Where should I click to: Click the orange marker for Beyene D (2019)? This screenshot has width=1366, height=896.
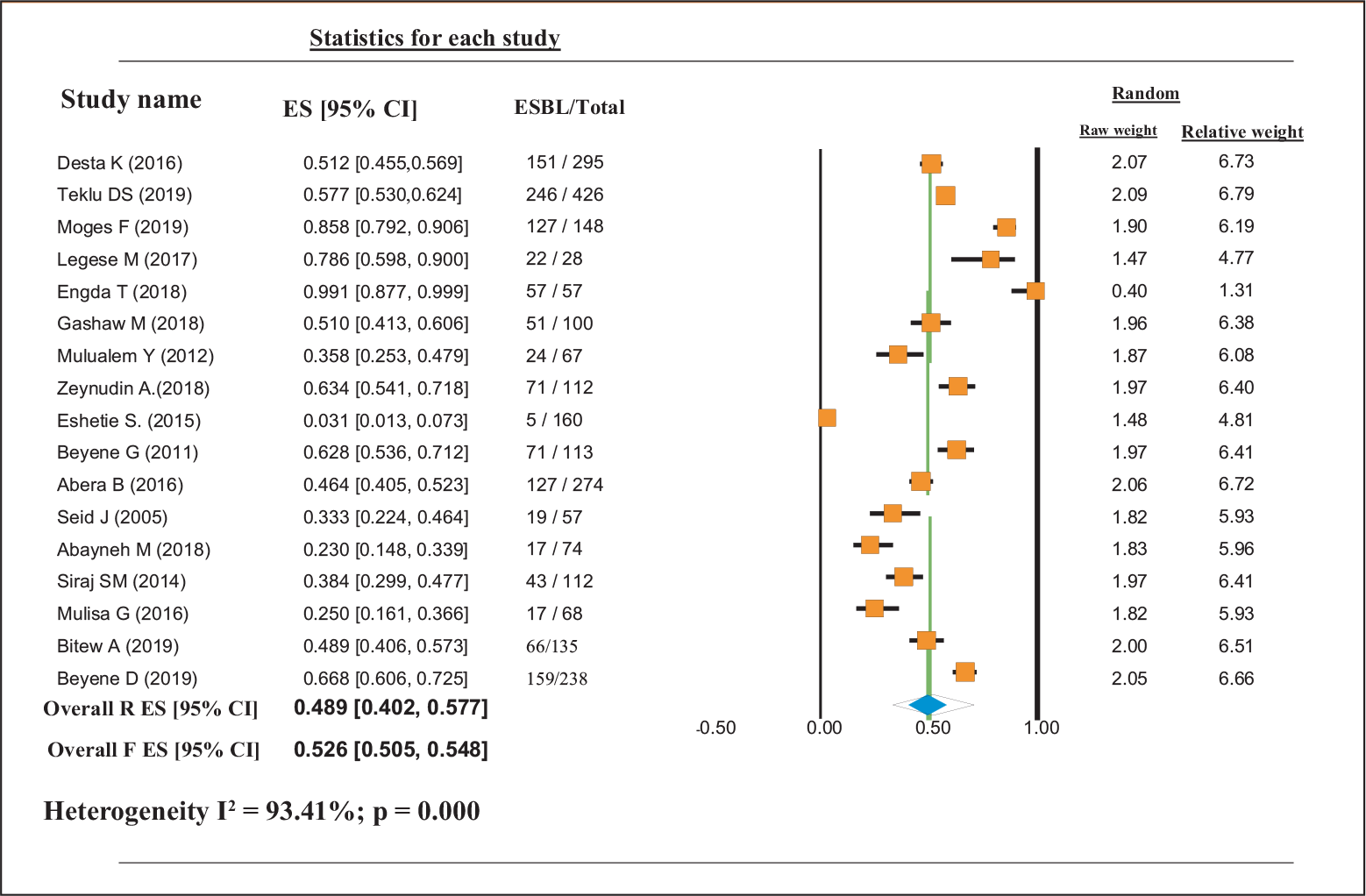click(964, 672)
